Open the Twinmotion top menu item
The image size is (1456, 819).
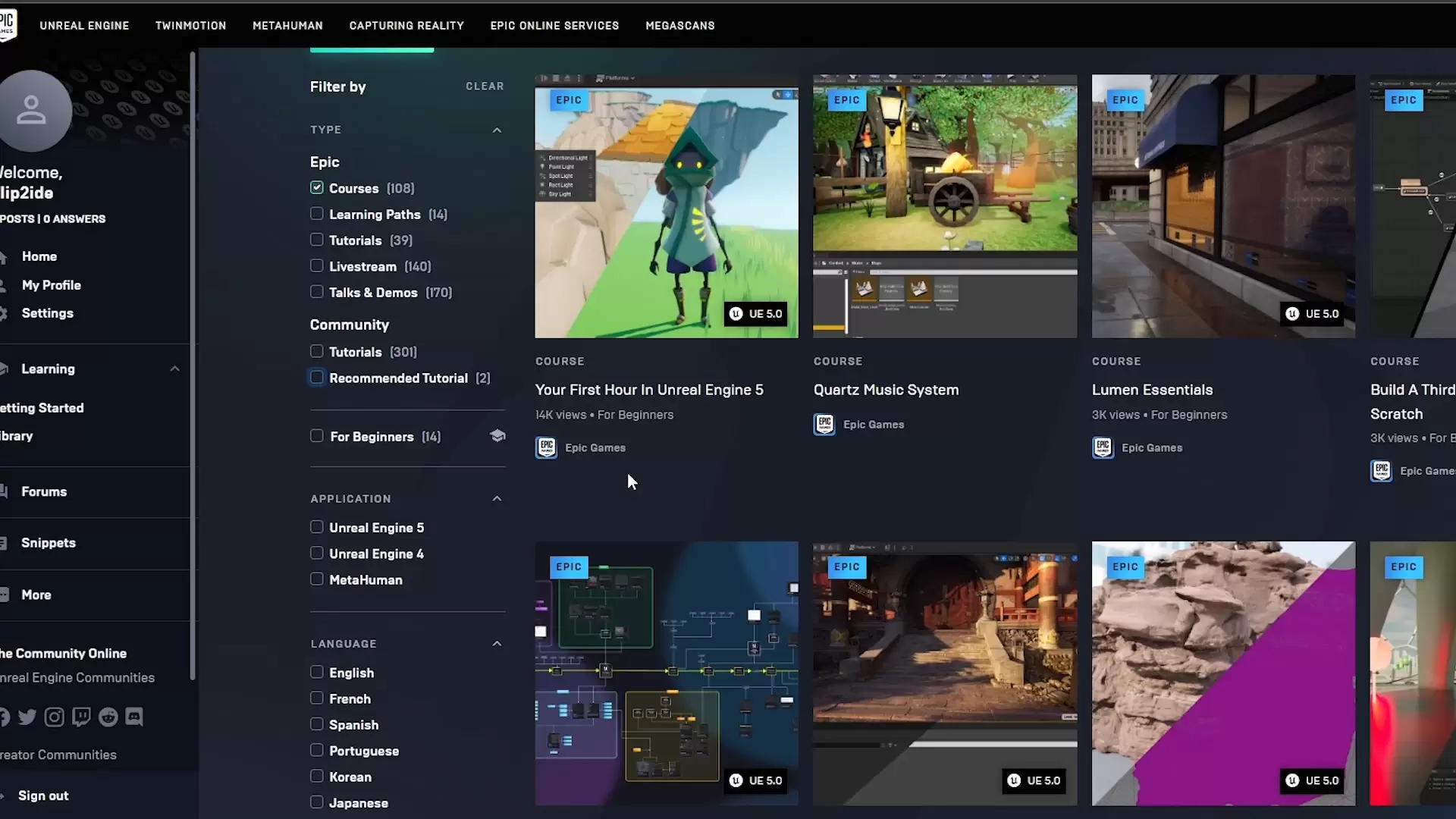[190, 25]
